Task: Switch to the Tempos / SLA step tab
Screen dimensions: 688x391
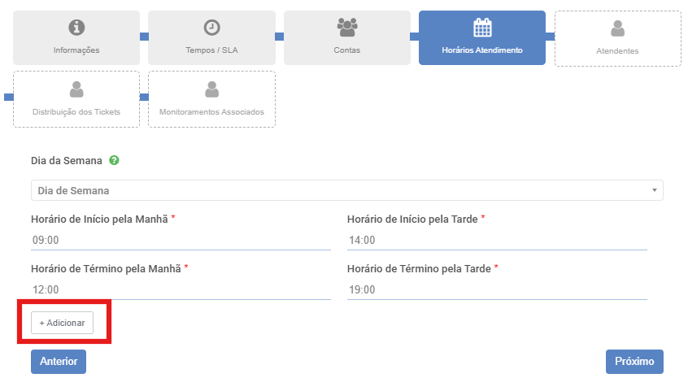Action: point(211,38)
